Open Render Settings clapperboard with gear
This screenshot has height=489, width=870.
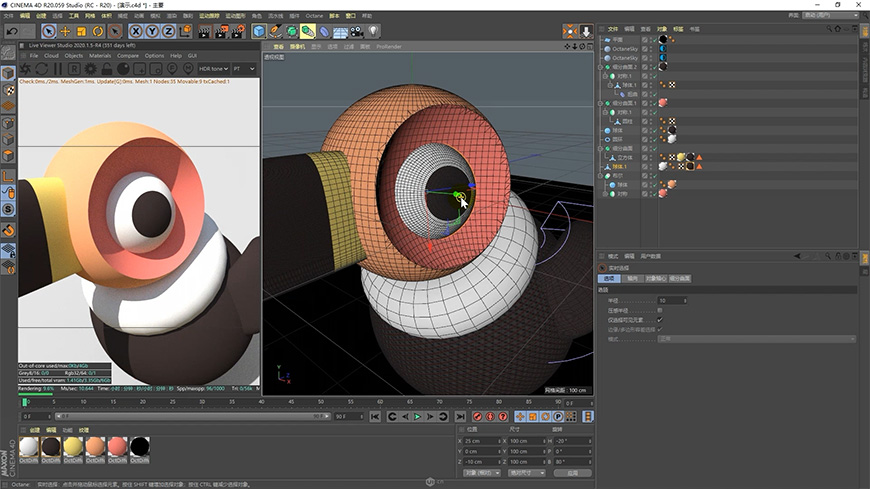pos(239,32)
